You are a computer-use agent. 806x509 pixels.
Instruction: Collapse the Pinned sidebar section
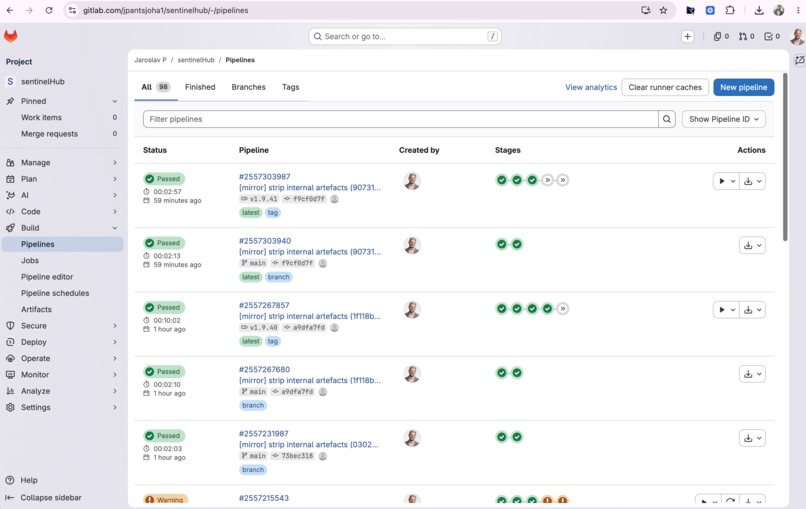point(62,101)
